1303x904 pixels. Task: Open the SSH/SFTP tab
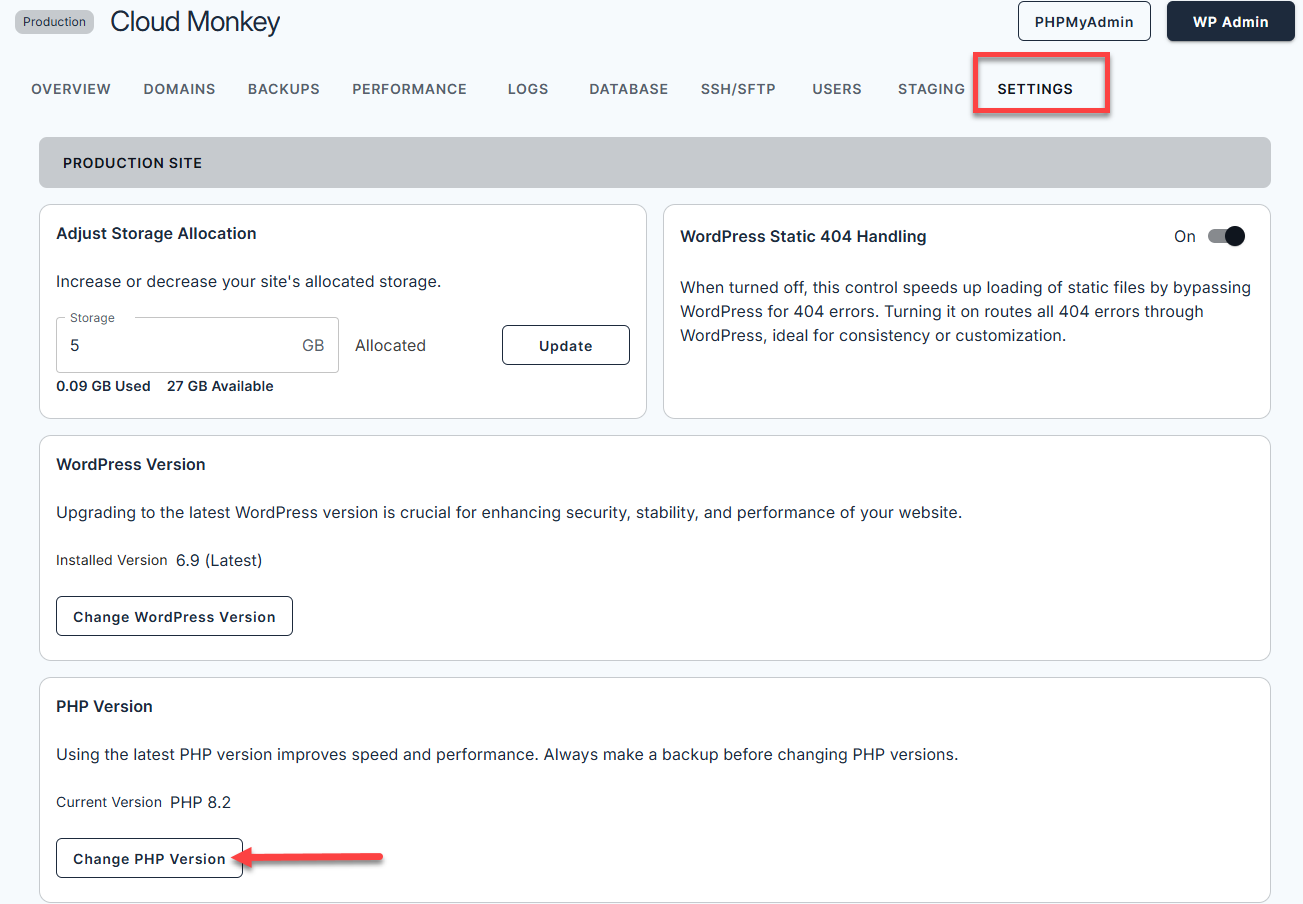[738, 88]
